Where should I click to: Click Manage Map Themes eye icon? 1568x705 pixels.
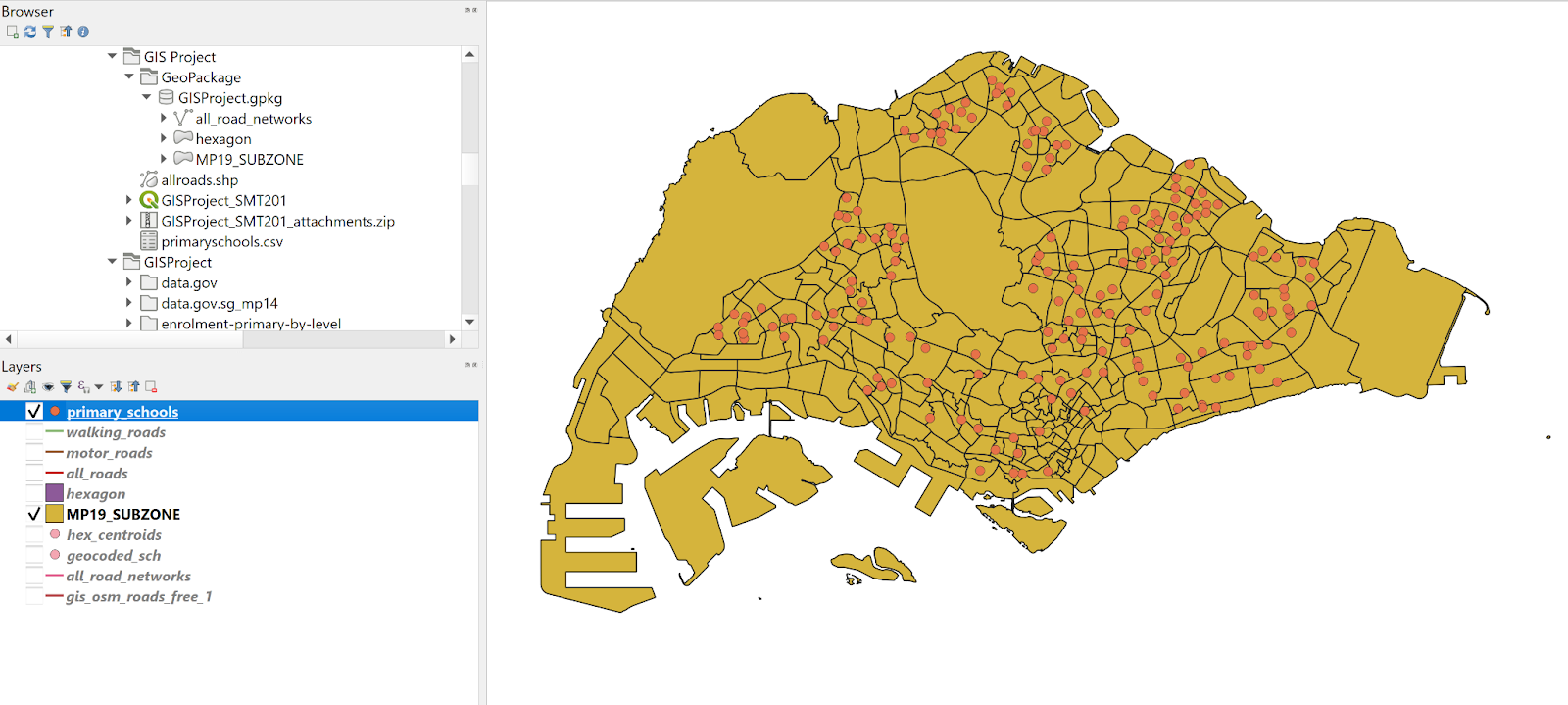pos(48,387)
